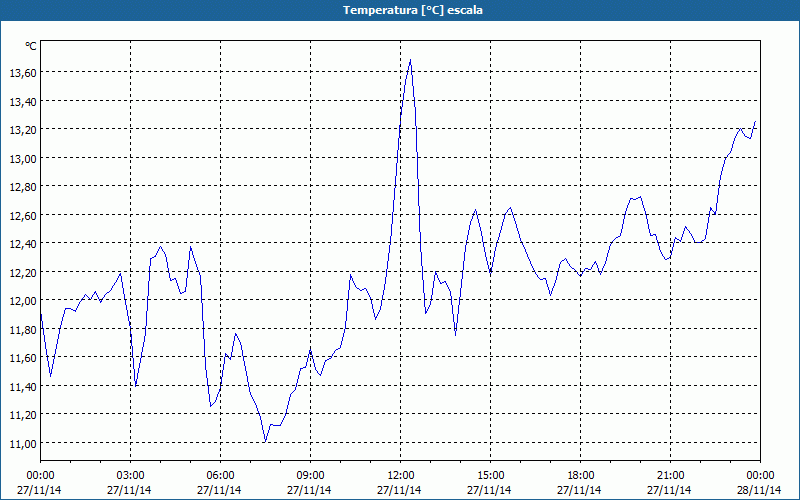Click the 'Temperatura [°C] escala' title bar
Viewport: 800px width, 500px height.
tap(400, 10)
